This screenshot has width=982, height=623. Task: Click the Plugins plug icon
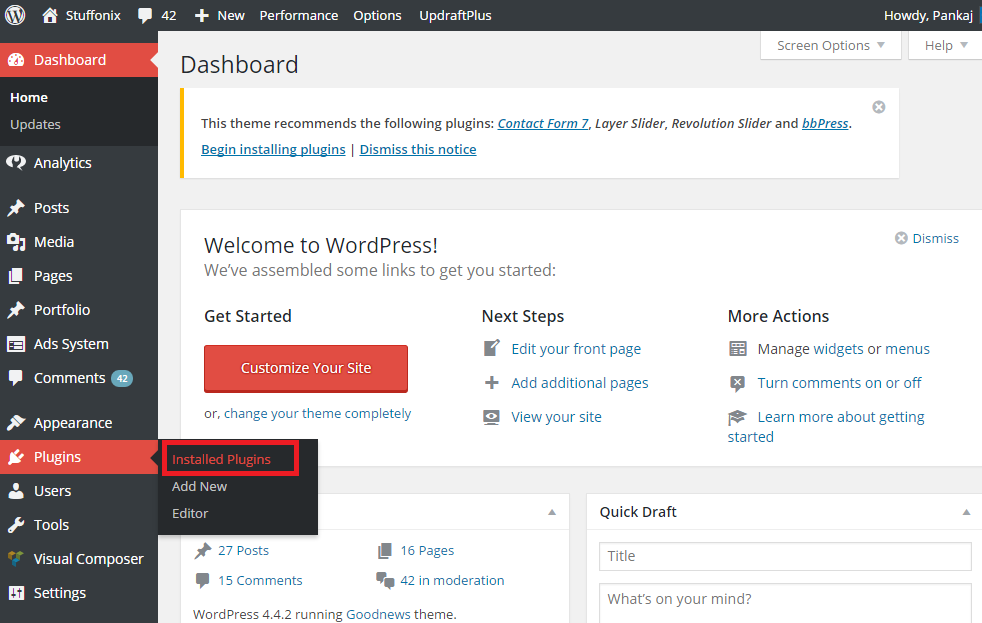coord(16,457)
